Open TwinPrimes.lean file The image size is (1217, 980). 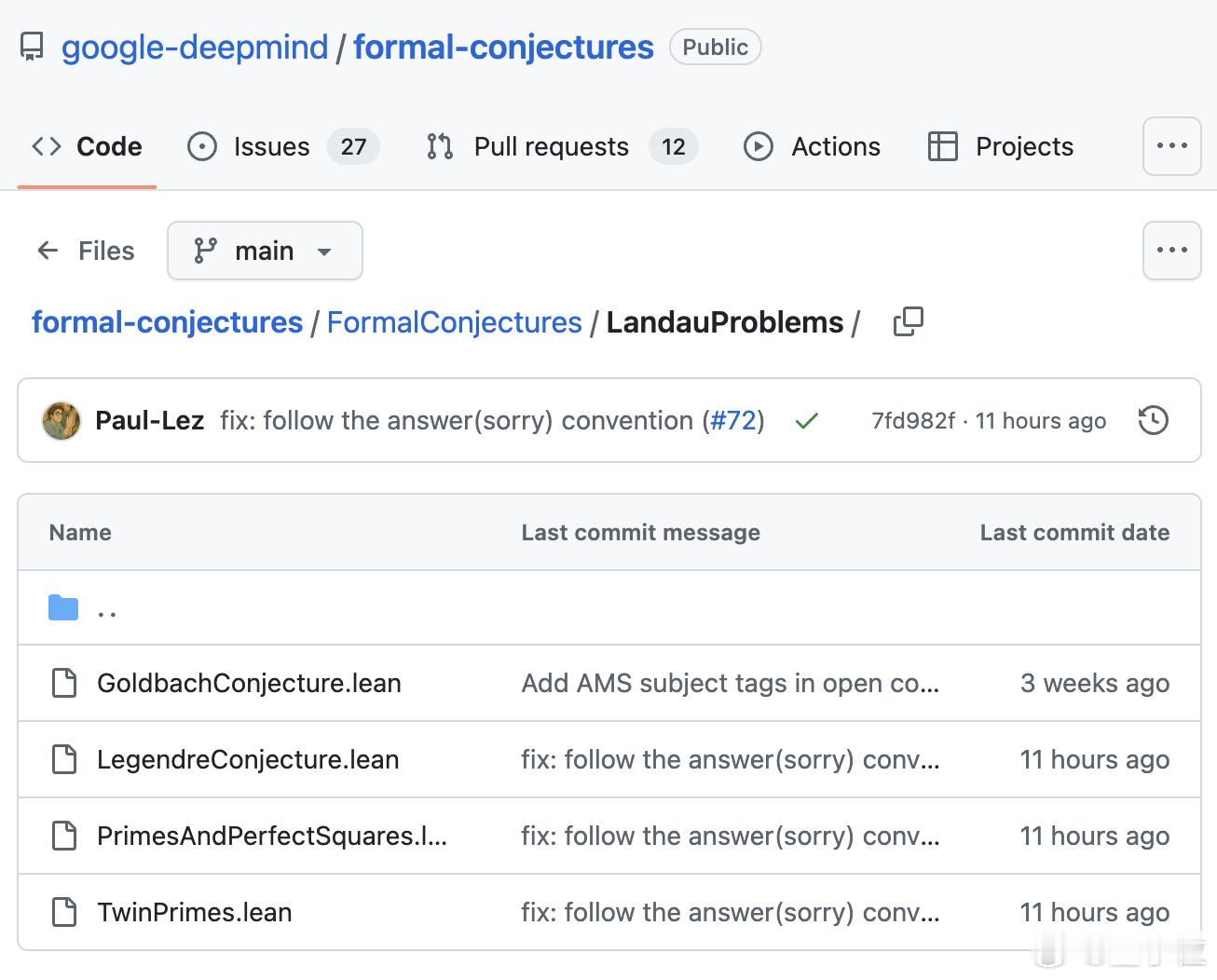tap(194, 912)
